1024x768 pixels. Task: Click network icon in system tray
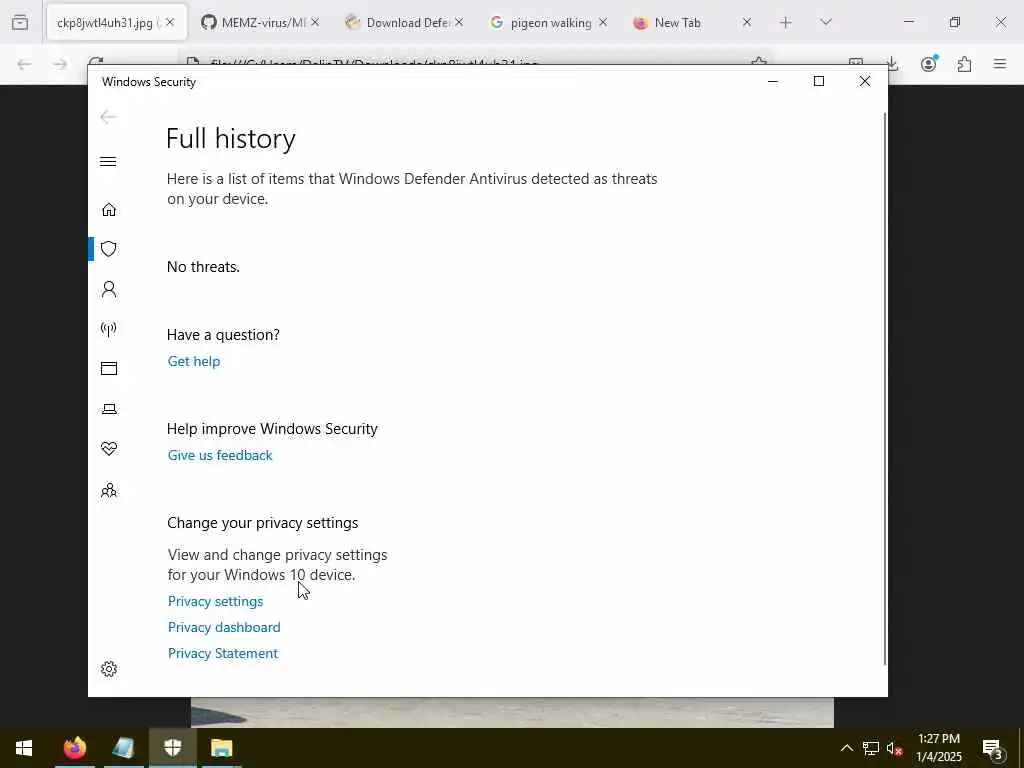tap(871, 748)
